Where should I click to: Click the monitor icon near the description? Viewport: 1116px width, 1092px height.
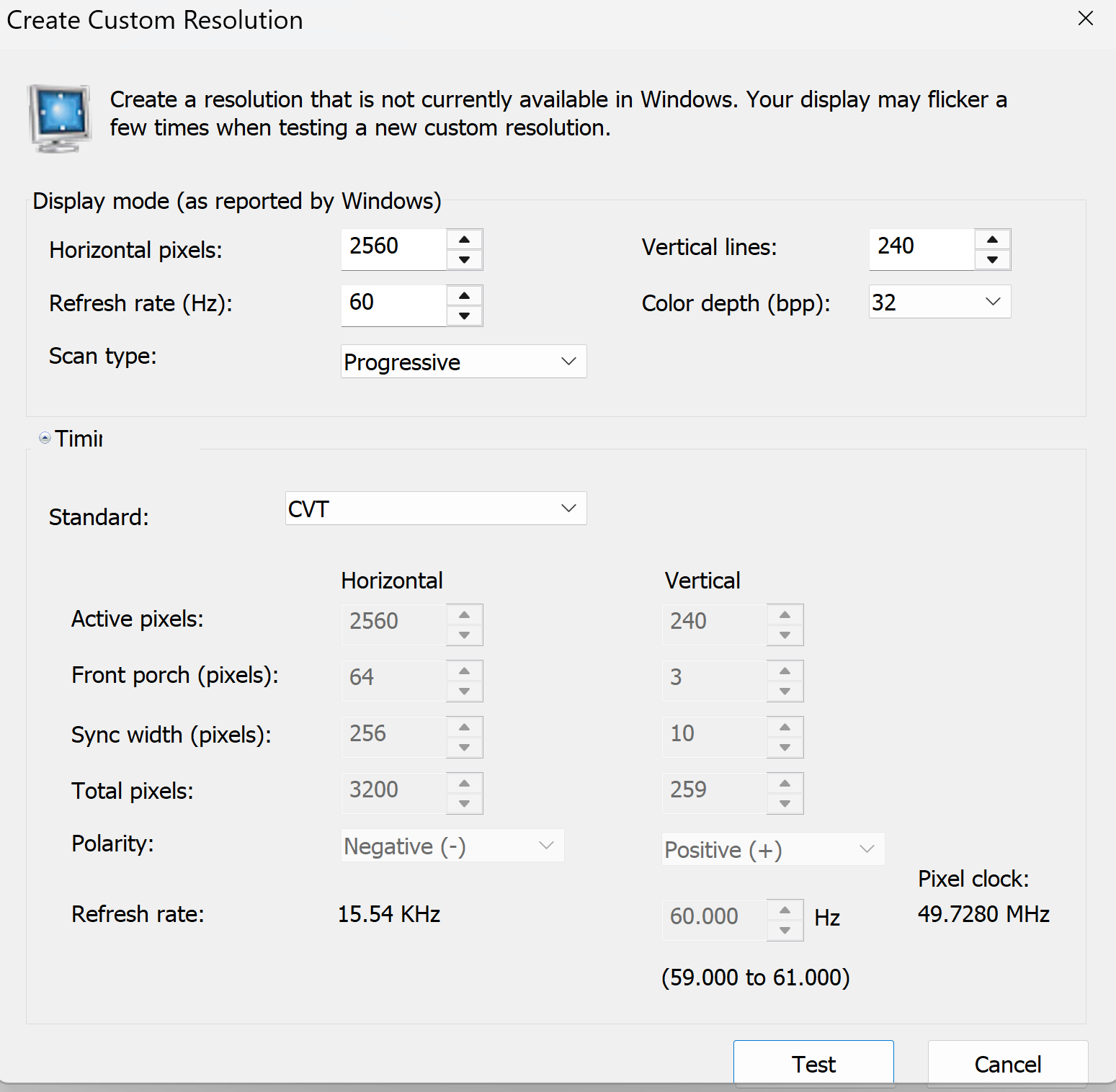[x=61, y=117]
